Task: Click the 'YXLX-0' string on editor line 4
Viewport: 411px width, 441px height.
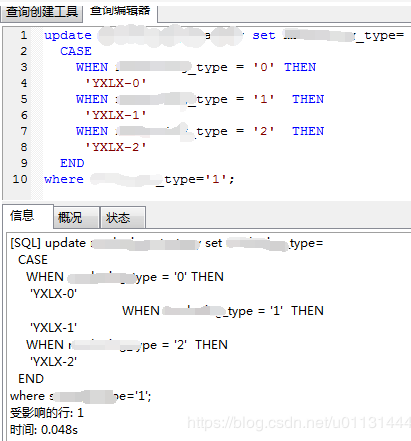Action: 116,83
